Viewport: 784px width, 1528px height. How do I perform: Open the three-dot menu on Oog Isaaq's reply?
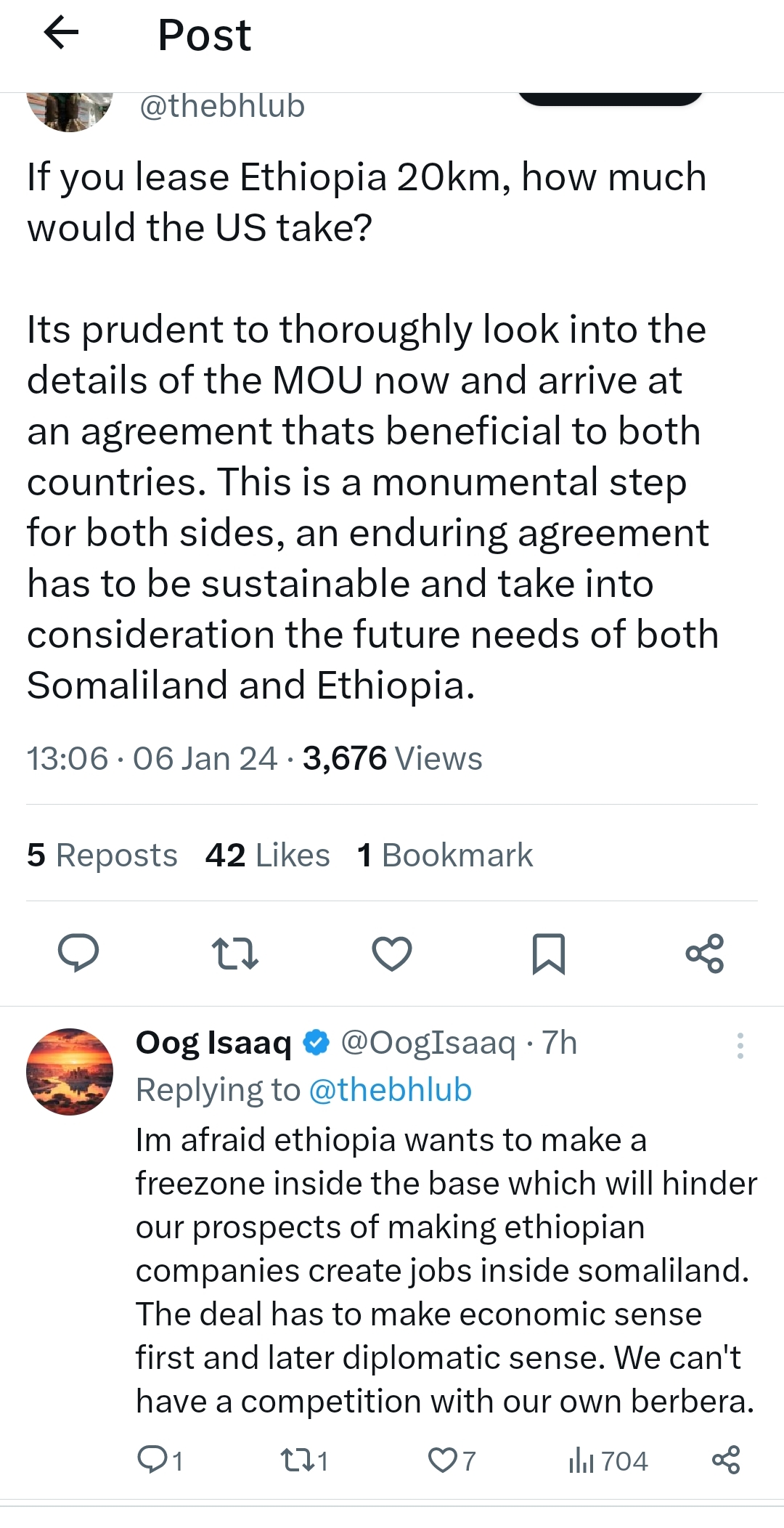[740, 1046]
